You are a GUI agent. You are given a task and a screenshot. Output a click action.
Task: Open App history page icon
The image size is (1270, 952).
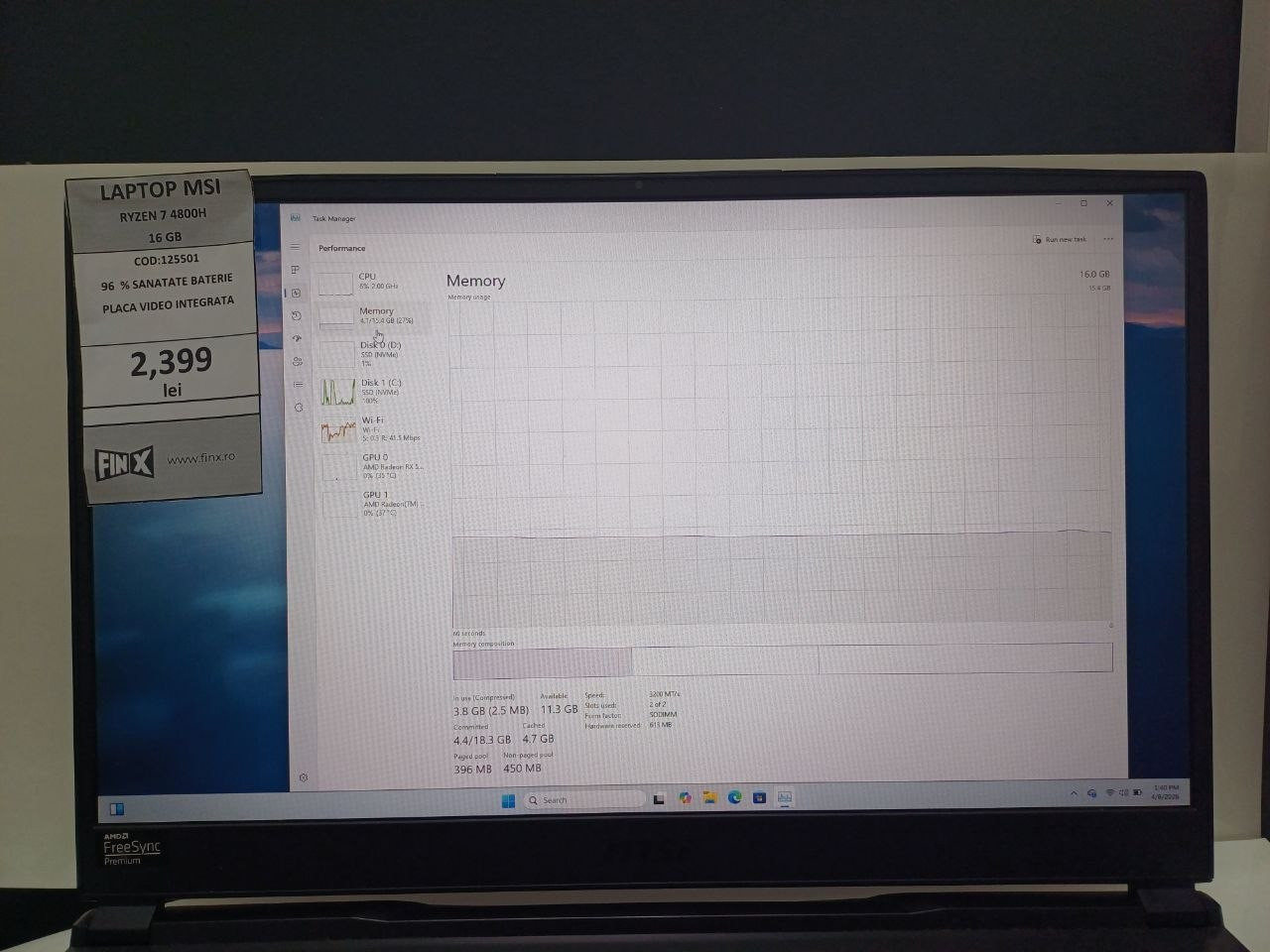click(296, 315)
